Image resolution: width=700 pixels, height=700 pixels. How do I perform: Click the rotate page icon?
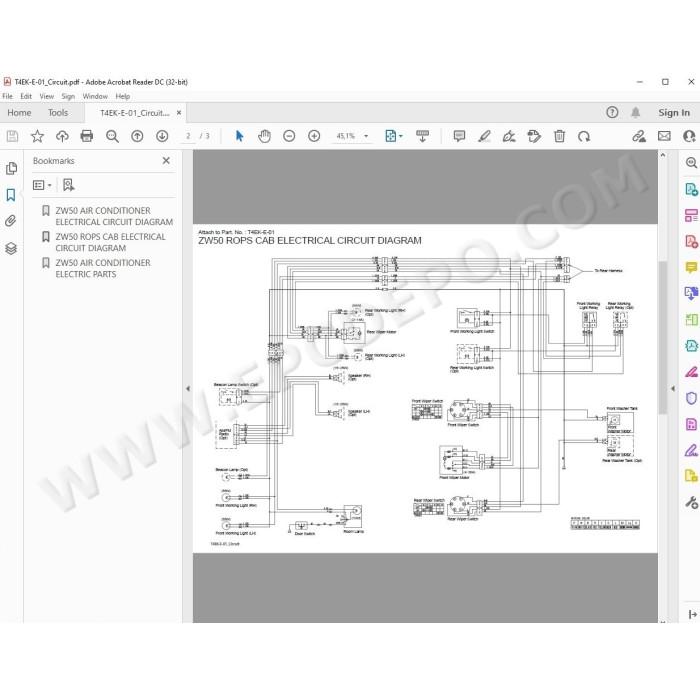(x=584, y=136)
